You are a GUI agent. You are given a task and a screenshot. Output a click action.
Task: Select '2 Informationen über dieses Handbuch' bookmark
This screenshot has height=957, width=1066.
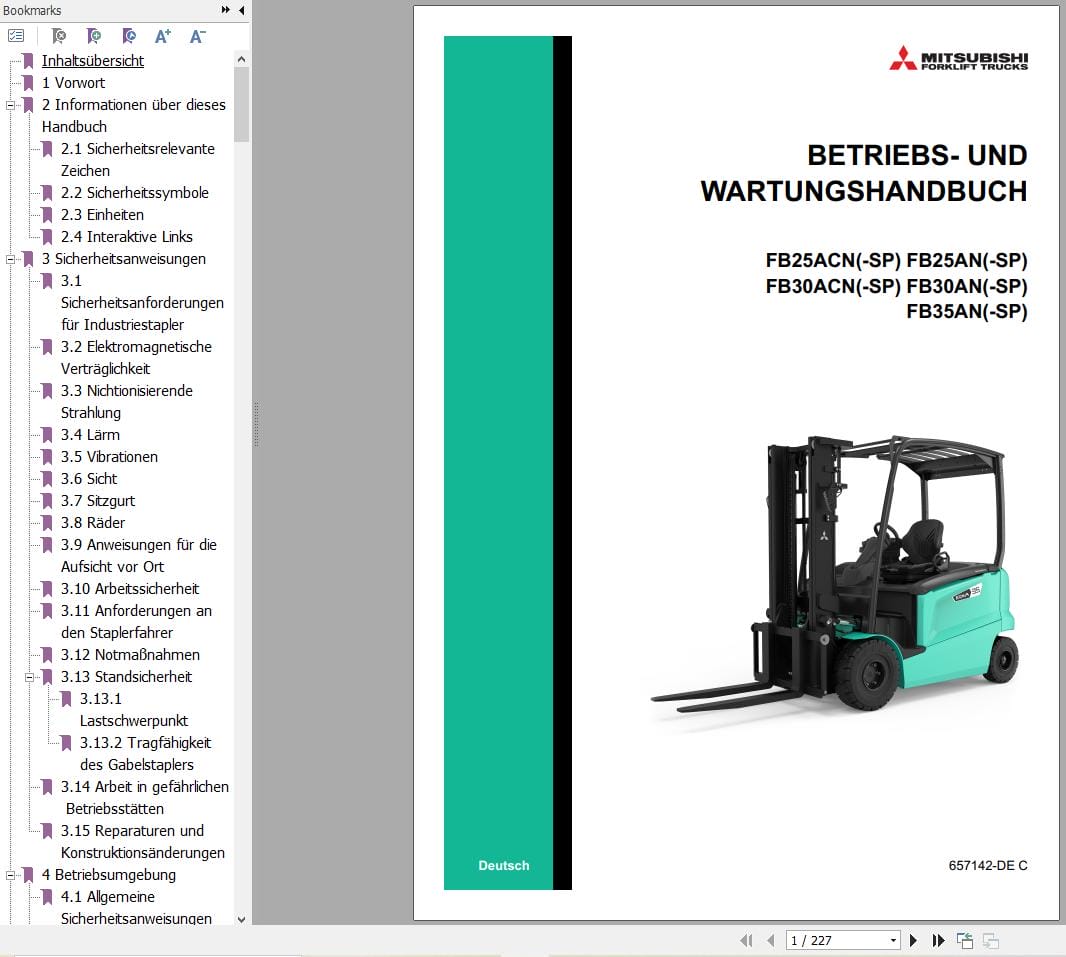[x=133, y=116]
